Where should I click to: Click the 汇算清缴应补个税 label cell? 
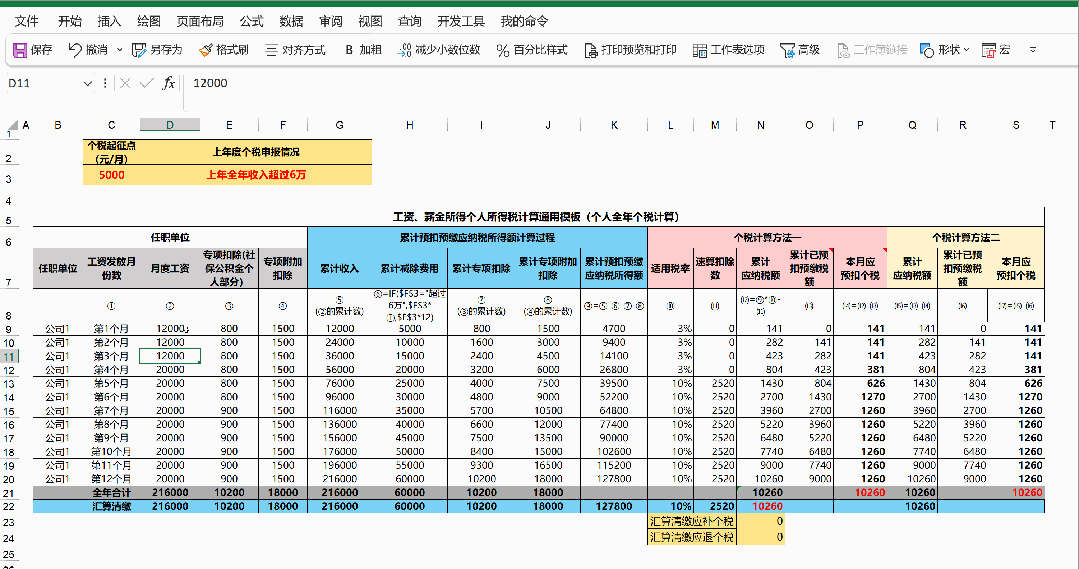(x=692, y=522)
